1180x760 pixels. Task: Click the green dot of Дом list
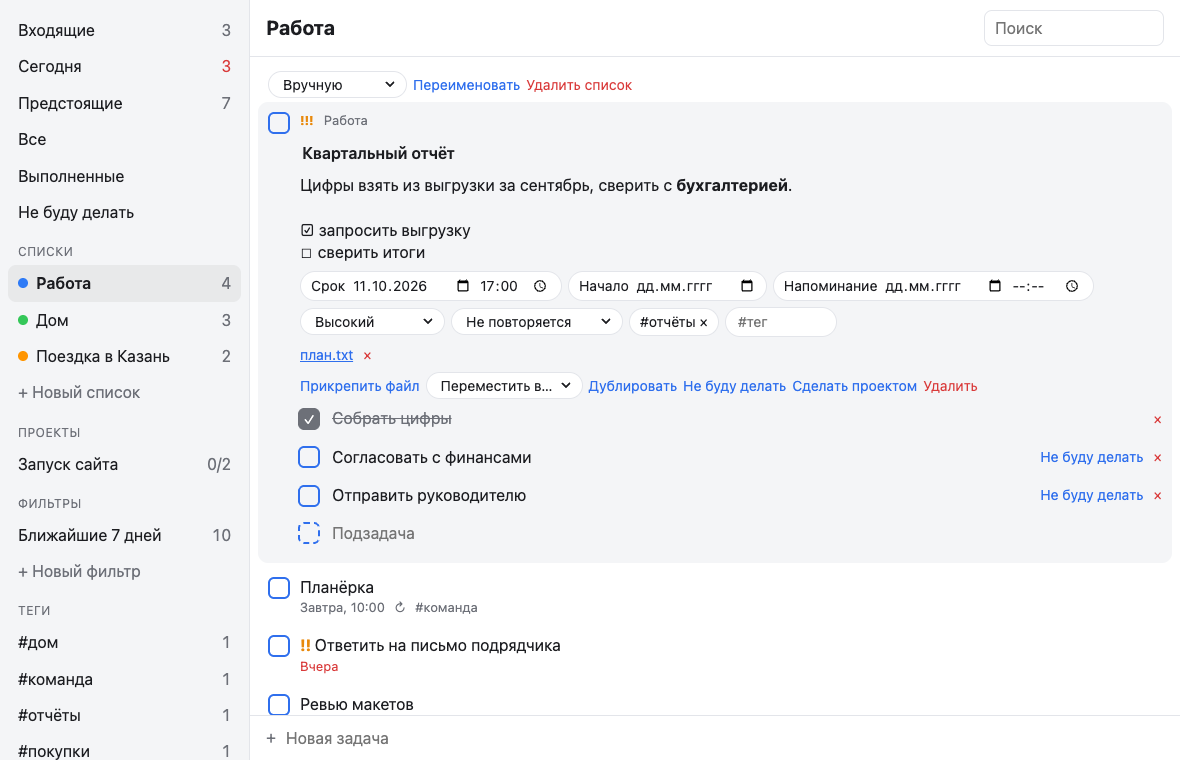tap(23, 321)
